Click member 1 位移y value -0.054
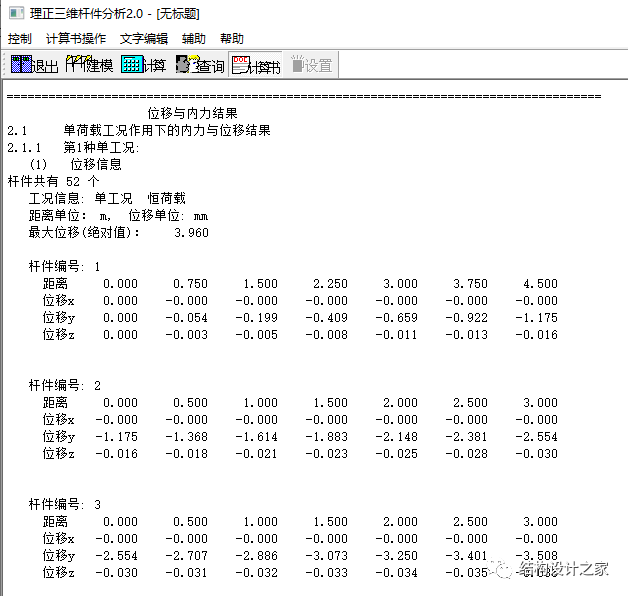This screenshot has height=596, width=628. 187,318
